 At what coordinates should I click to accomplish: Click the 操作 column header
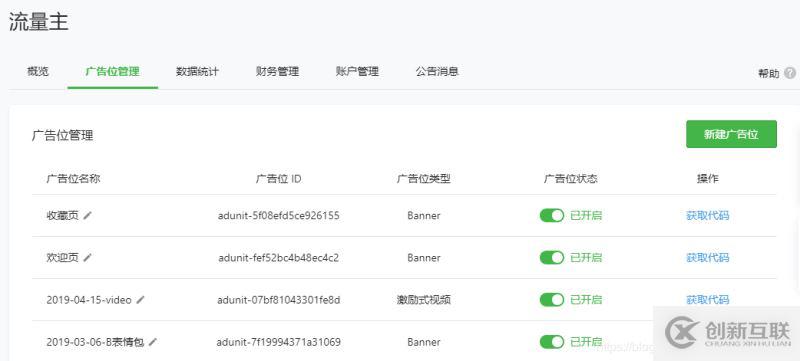coord(708,178)
